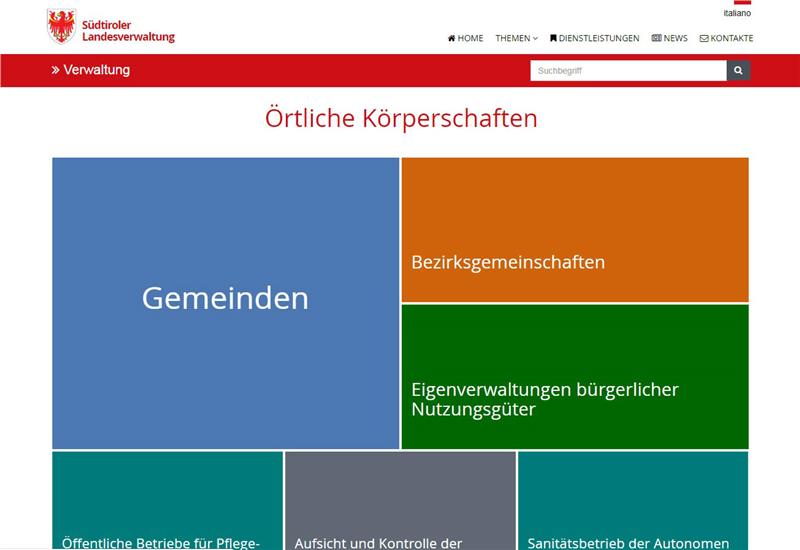Open the Sanitätsbetrieb der Autonomen tile
Image resolution: width=800 pixels, height=550 pixels.
click(633, 500)
